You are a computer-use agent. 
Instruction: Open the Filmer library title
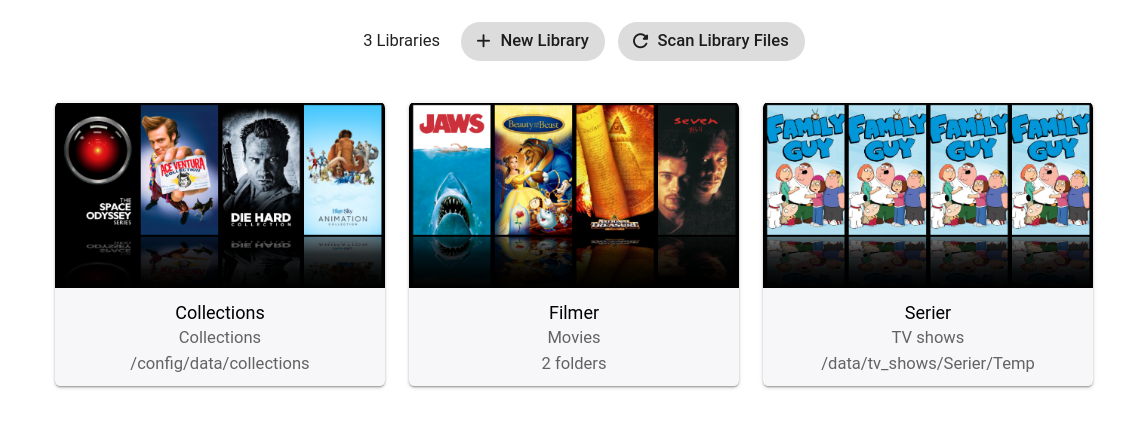[x=574, y=313]
